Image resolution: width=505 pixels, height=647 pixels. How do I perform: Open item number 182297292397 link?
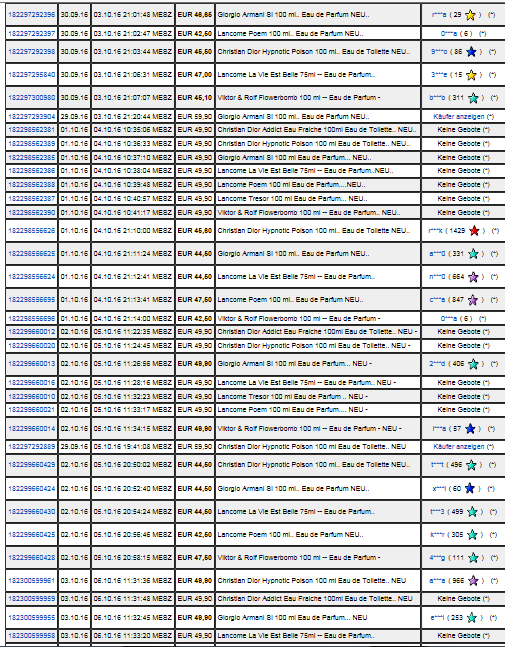click(x=31, y=33)
